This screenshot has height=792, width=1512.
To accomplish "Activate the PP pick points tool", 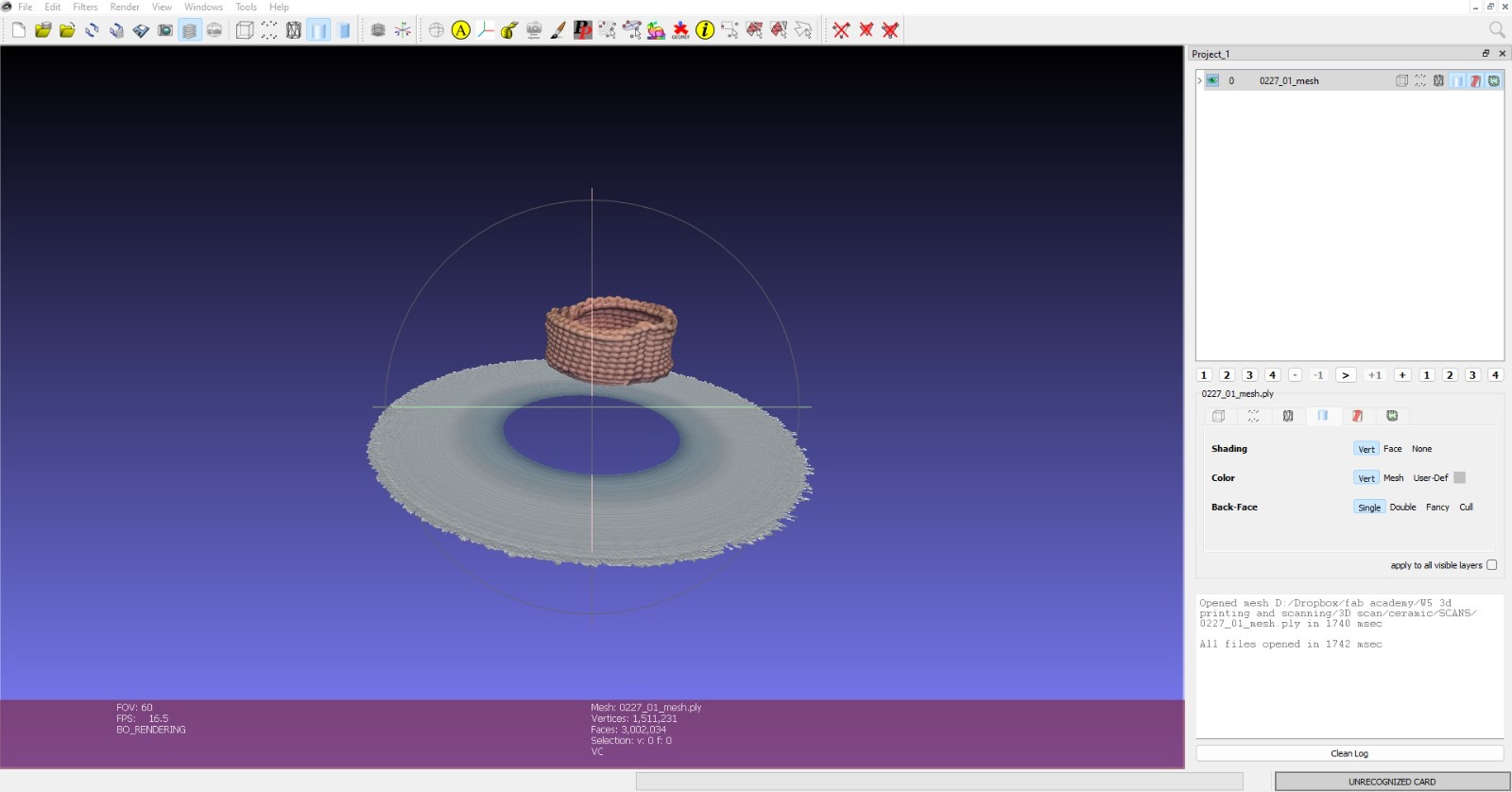I will coord(583,30).
